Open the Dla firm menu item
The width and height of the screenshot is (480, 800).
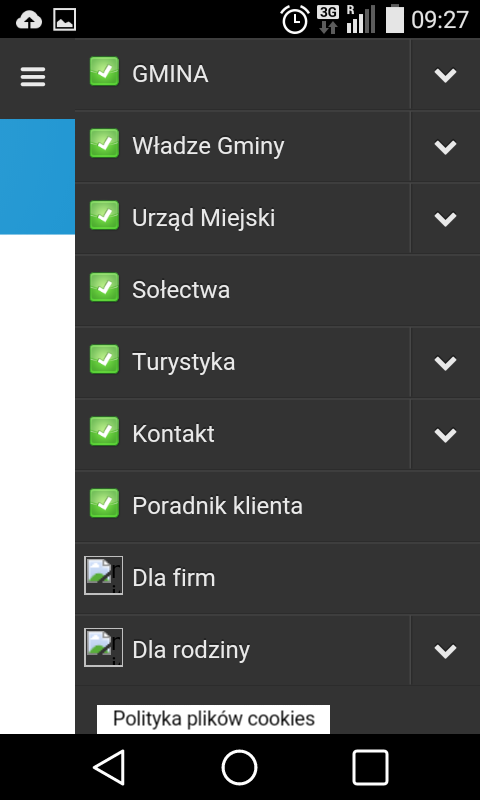click(x=277, y=578)
